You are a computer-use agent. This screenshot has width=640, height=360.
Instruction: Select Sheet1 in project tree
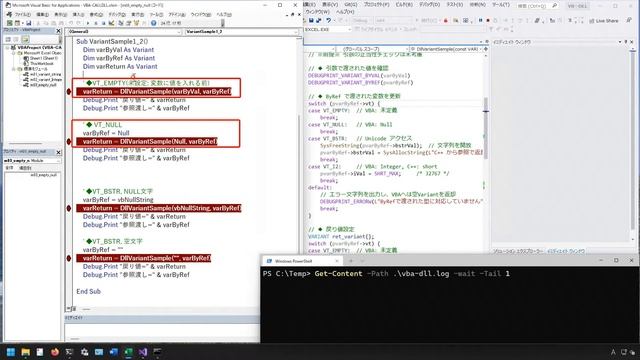(44, 58)
